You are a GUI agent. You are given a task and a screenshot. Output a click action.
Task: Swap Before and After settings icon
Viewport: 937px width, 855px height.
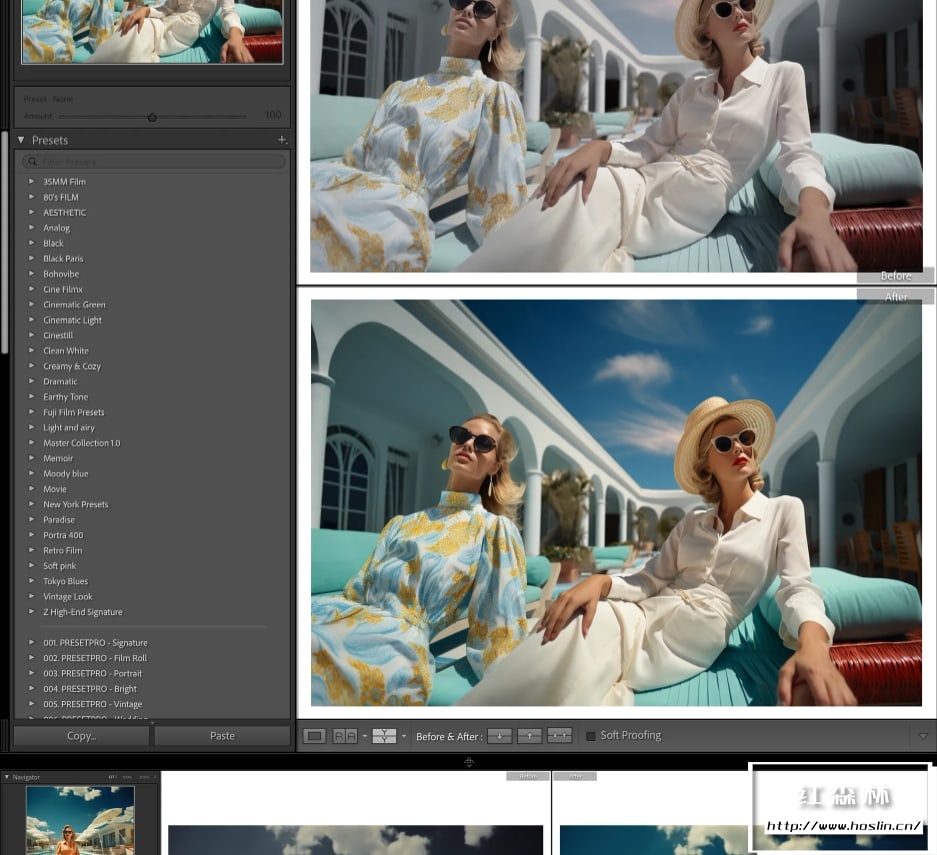click(x=559, y=736)
